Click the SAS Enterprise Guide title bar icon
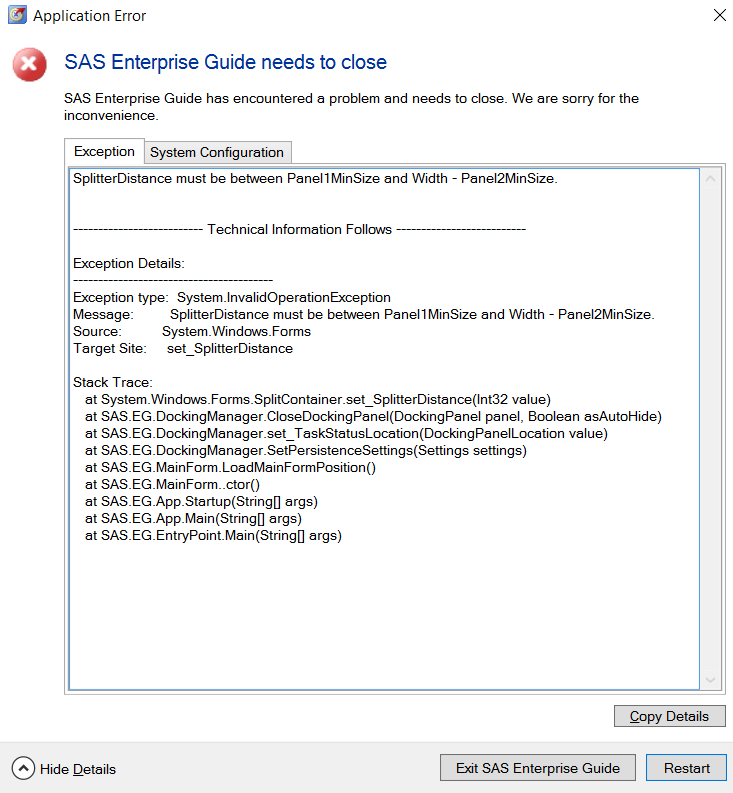Viewport: 733px width, 793px height. tap(16, 16)
